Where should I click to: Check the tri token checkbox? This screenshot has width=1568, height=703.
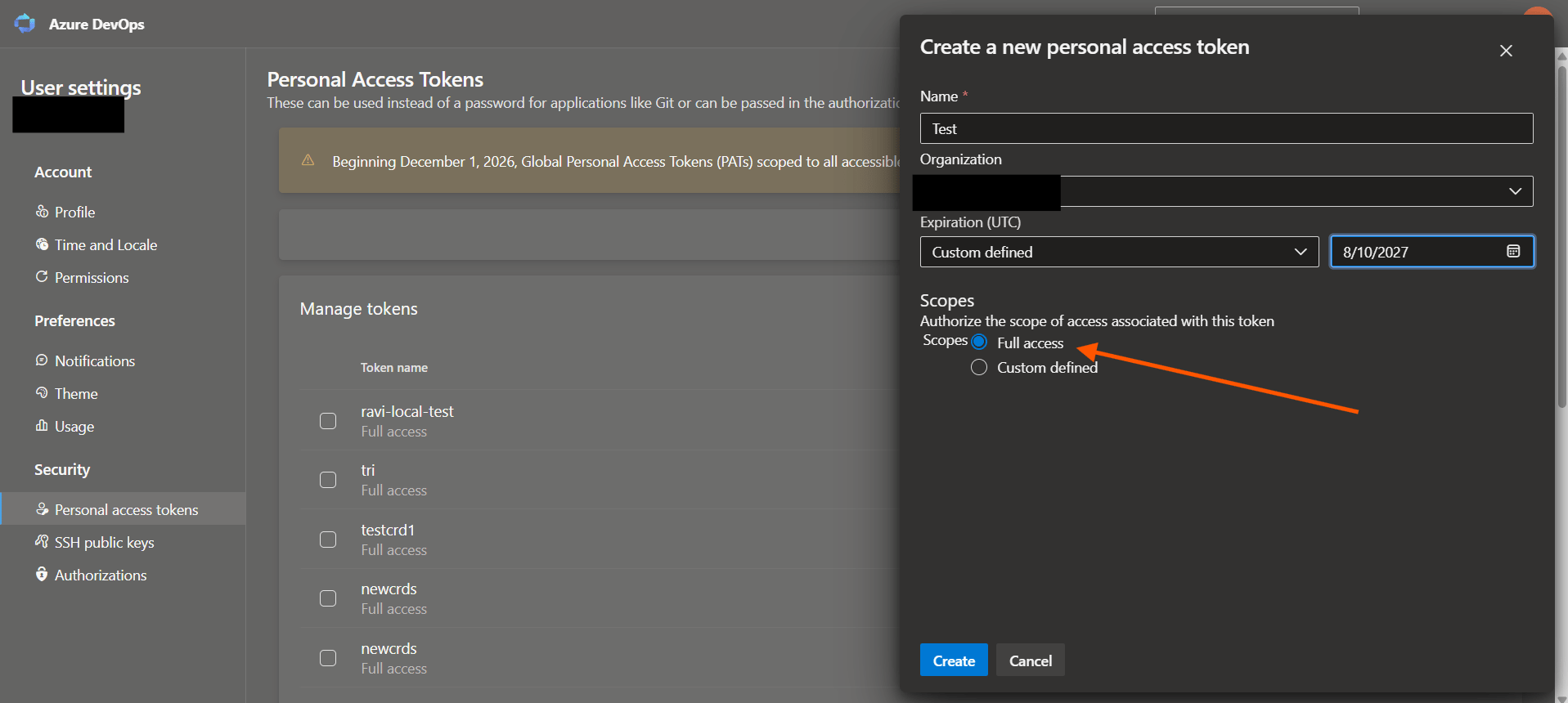(328, 480)
